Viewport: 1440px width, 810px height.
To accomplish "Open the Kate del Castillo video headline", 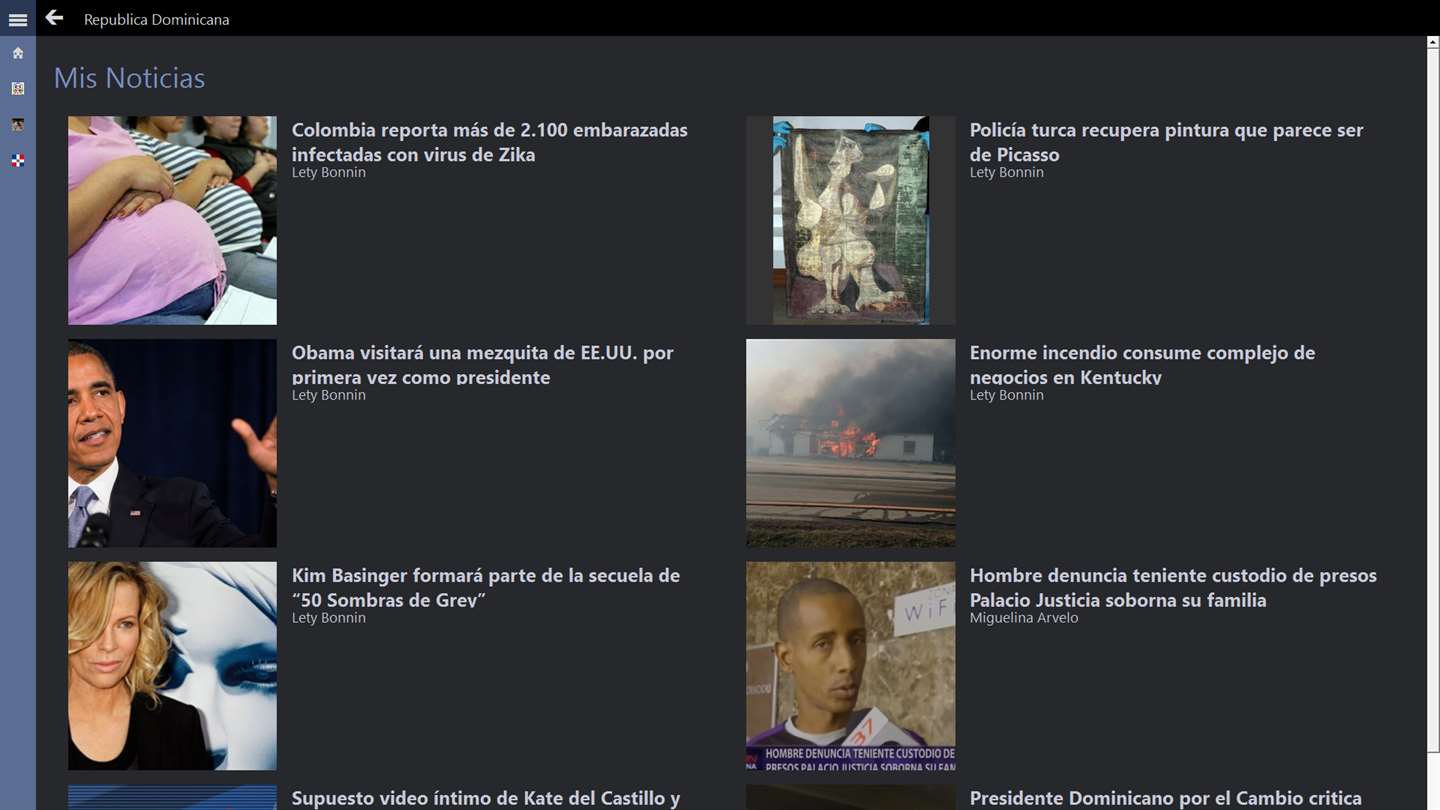I will (486, 798).
